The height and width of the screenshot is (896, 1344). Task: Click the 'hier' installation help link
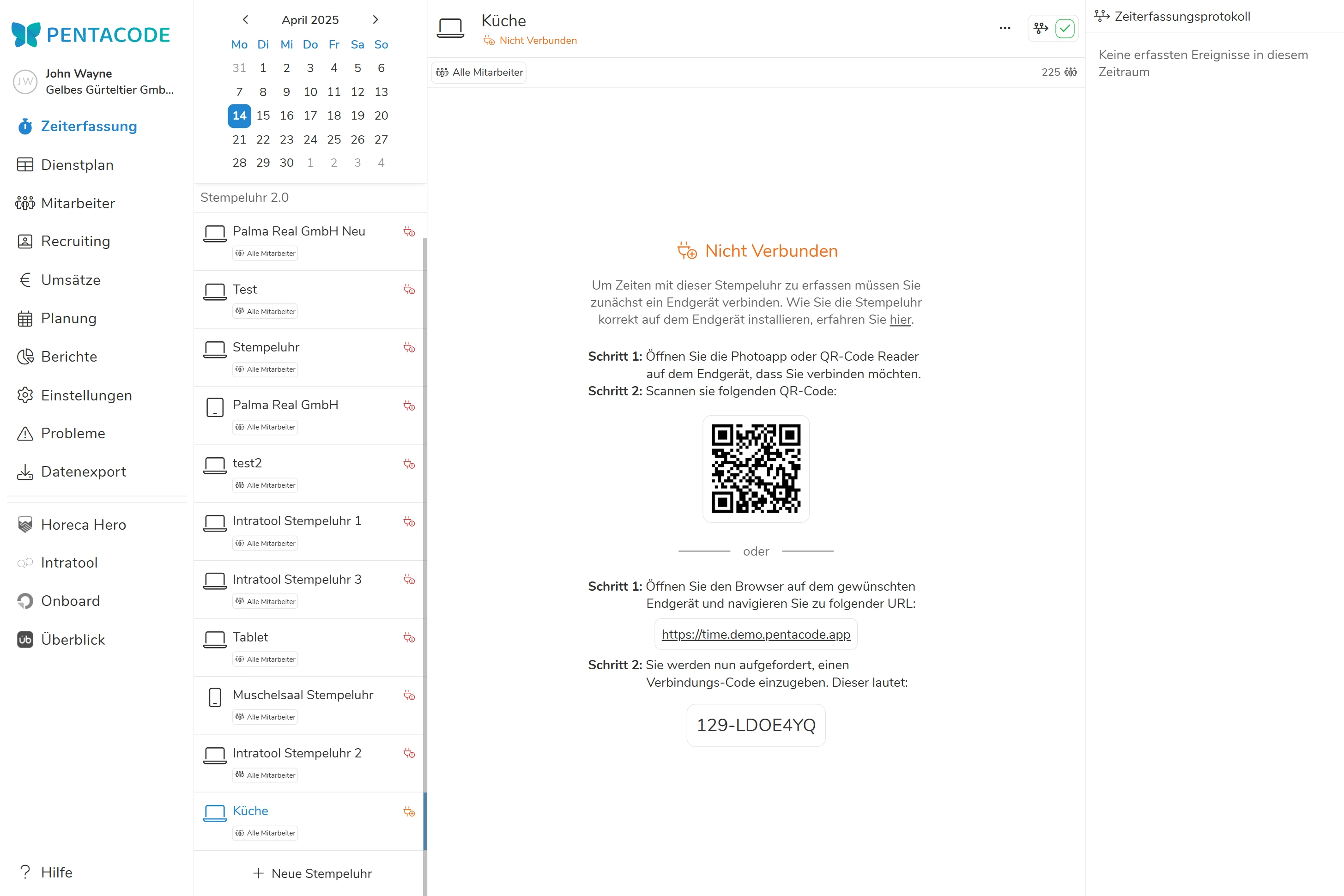(x=900, y=320)
